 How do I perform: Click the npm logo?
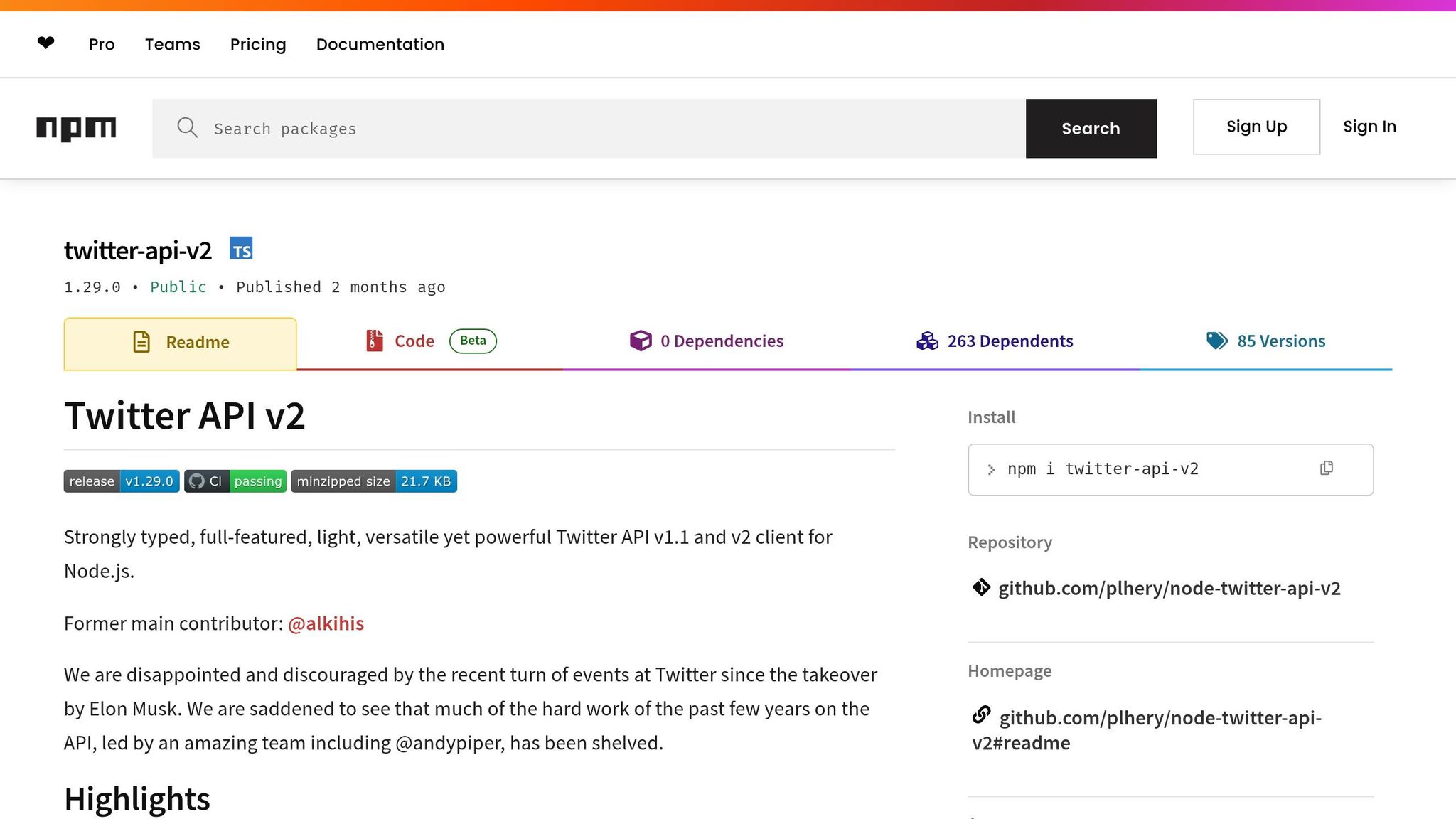click(76, 128)
